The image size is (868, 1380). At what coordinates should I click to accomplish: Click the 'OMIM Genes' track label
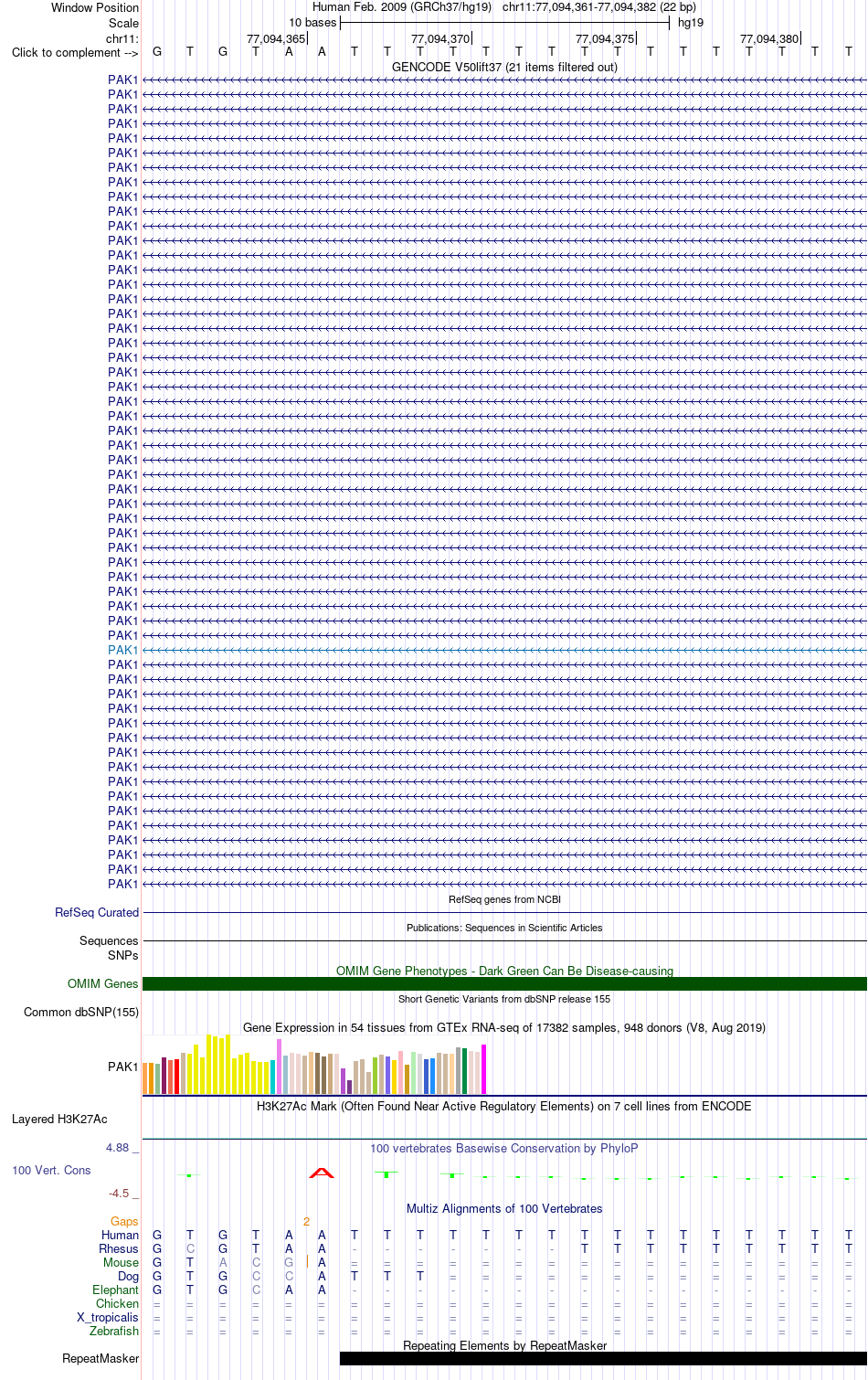coord(103,983)
